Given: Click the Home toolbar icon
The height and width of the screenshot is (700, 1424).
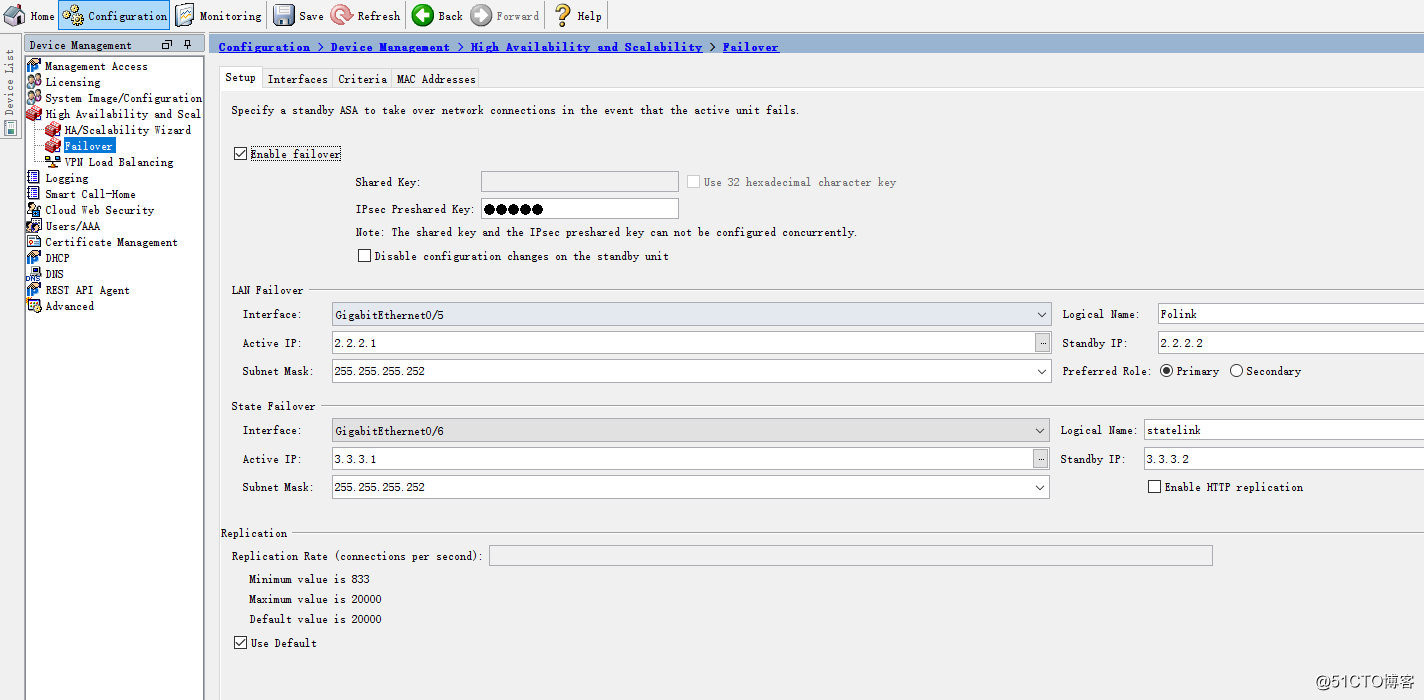Looking at the screenshot, I should click(15, 15).
